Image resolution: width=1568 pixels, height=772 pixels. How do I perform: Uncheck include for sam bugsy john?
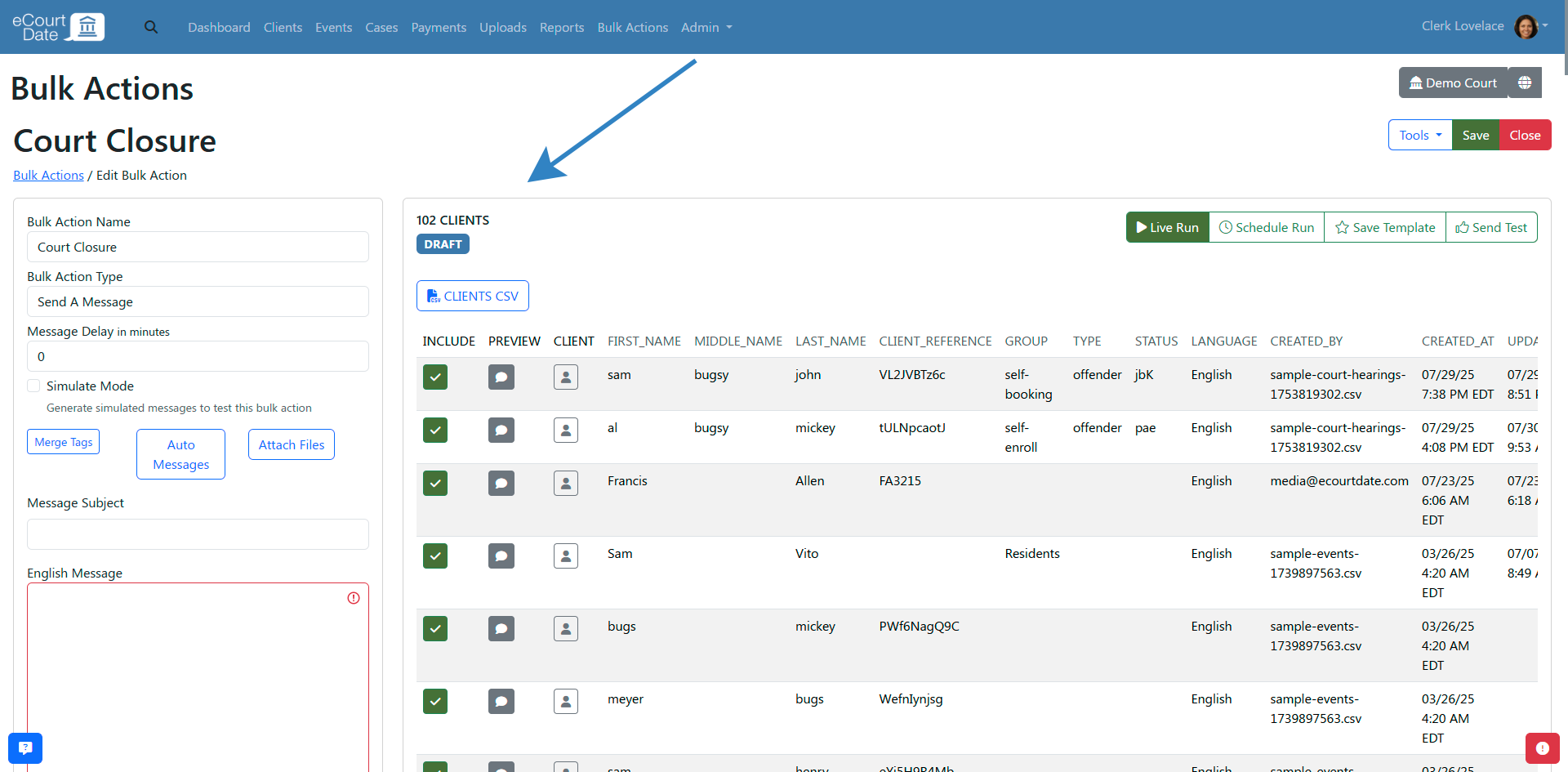click(435, 377)
